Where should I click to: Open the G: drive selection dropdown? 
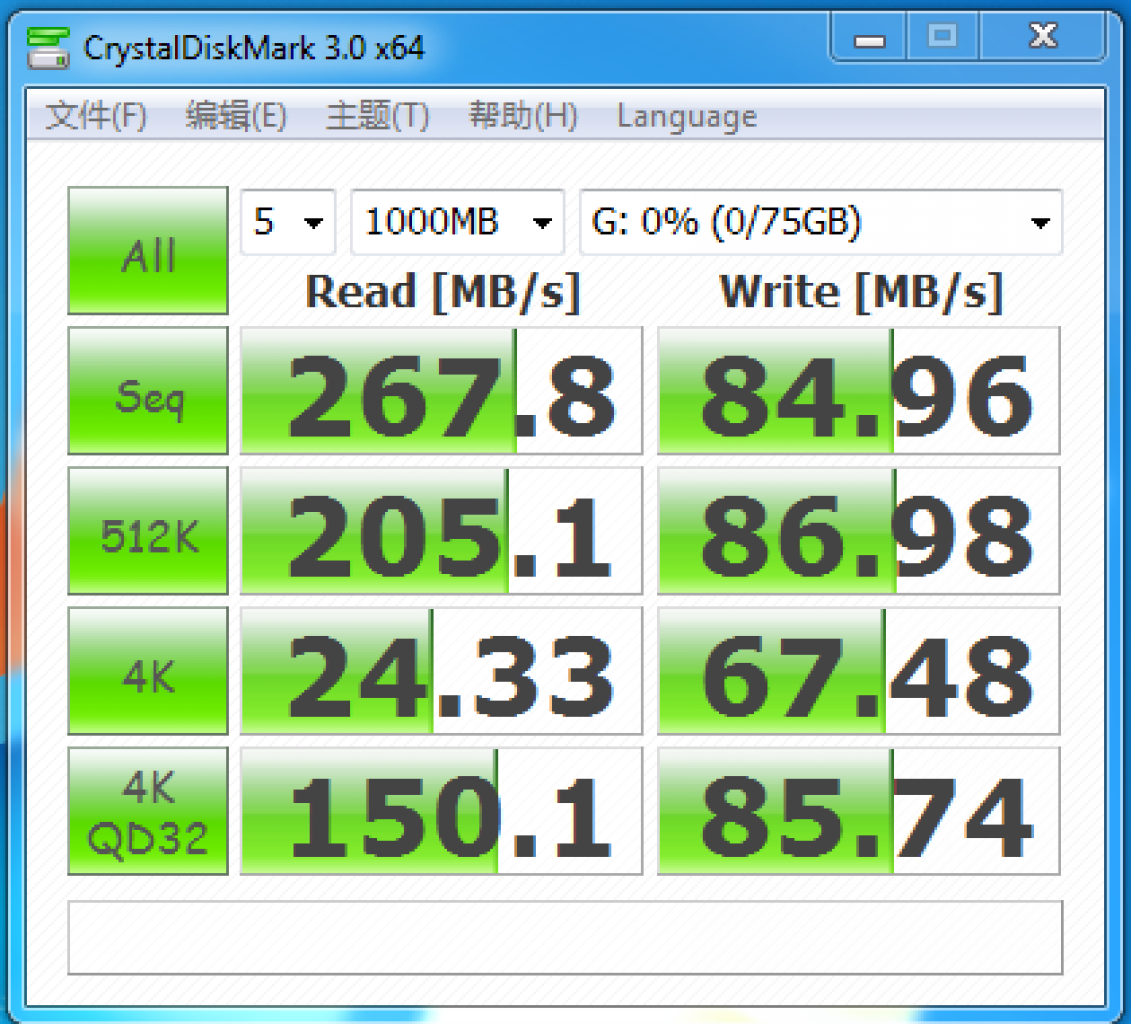click(821, 222)
